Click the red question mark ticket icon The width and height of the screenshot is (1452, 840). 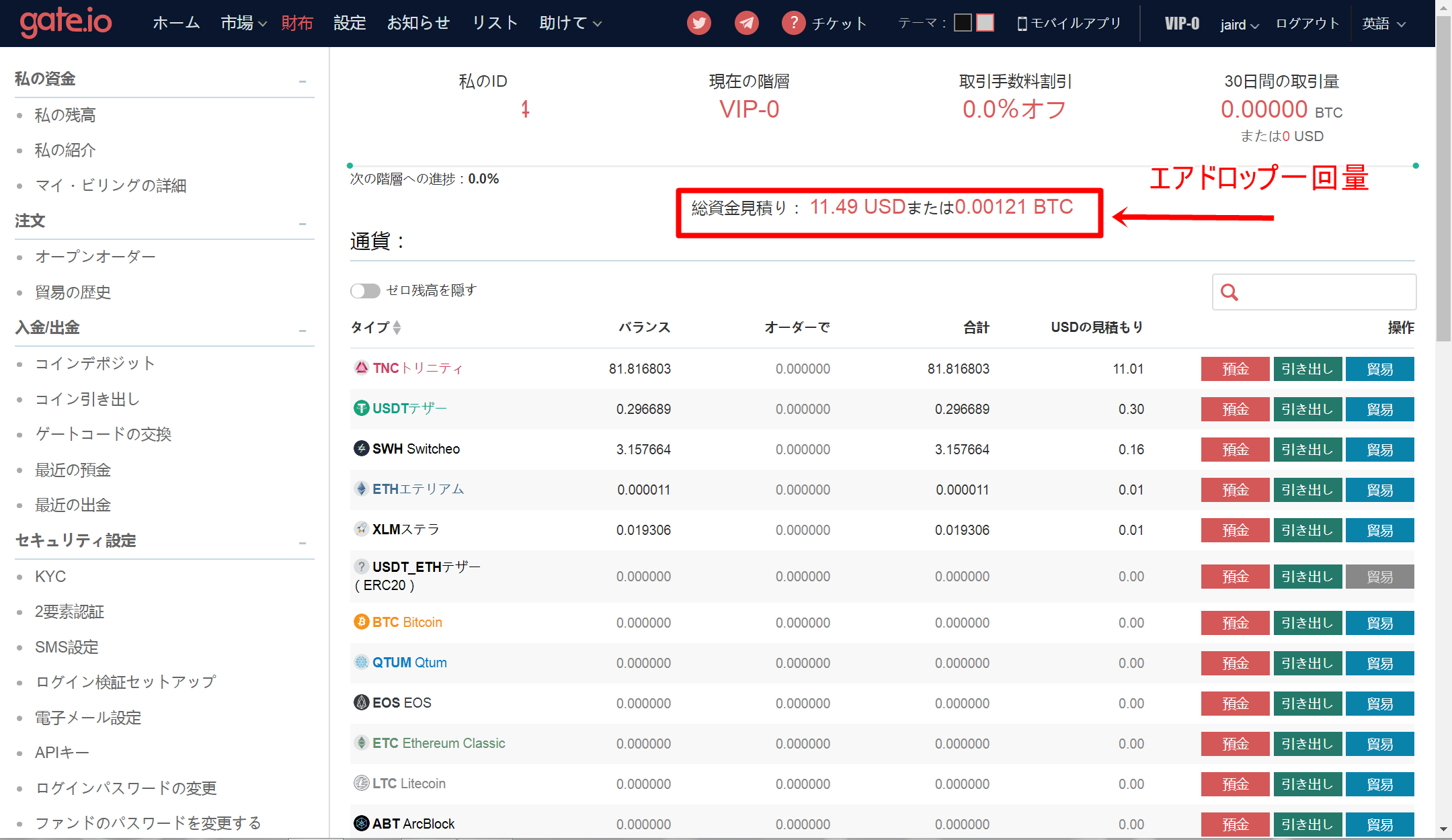[793, 23]
